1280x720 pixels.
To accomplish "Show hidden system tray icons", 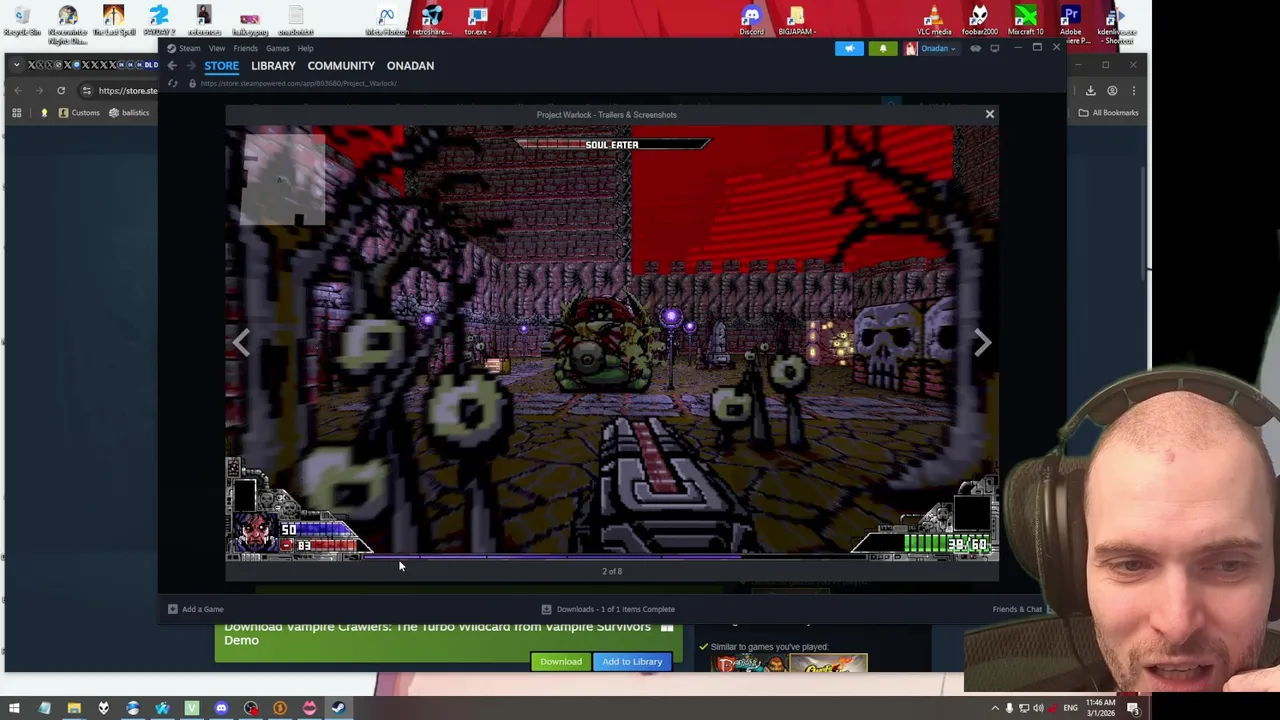I will pyautogui.click(x=995, y=709).
